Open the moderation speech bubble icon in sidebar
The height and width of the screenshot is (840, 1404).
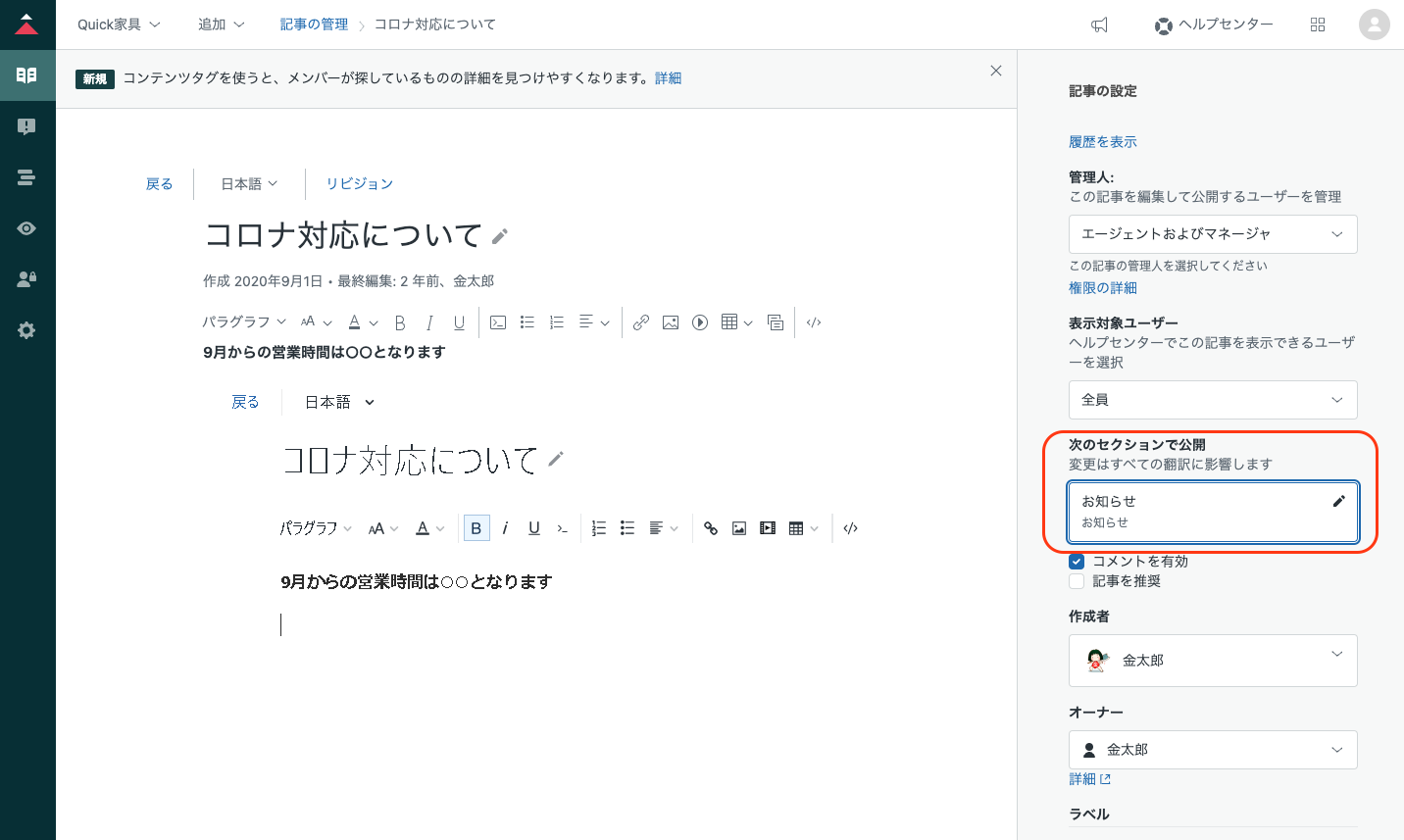[x=27, y=126]
